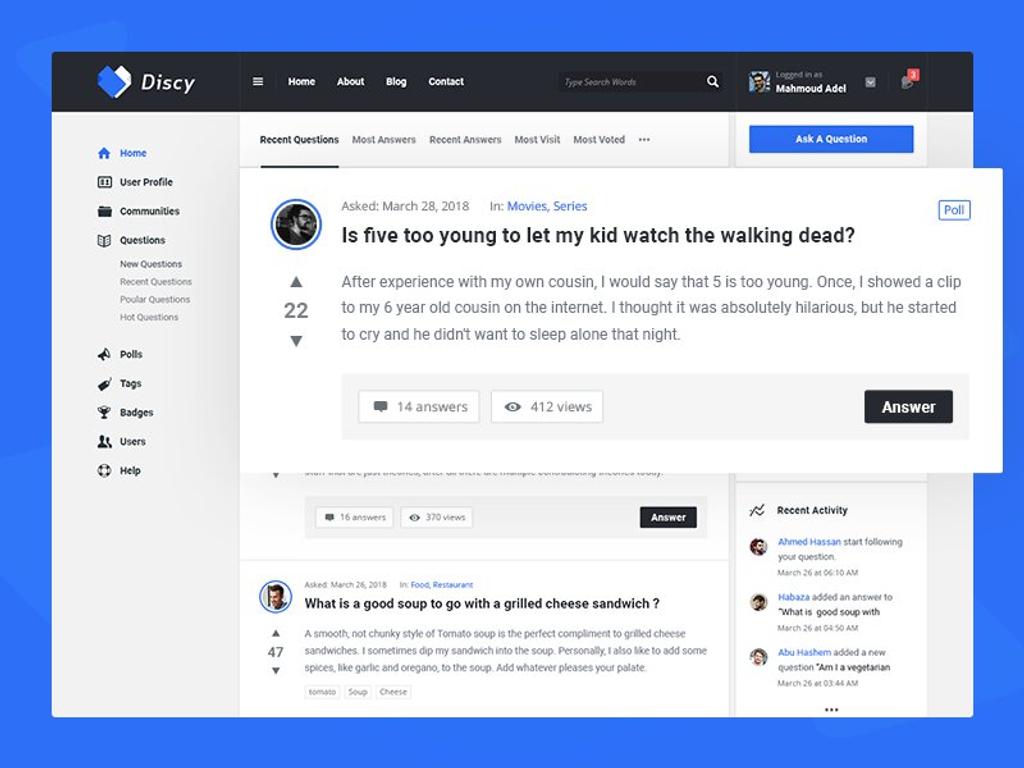Click the Communities folder icon
The height and width of the screenshot is (768, 1024).
click(x=104, y=211)
